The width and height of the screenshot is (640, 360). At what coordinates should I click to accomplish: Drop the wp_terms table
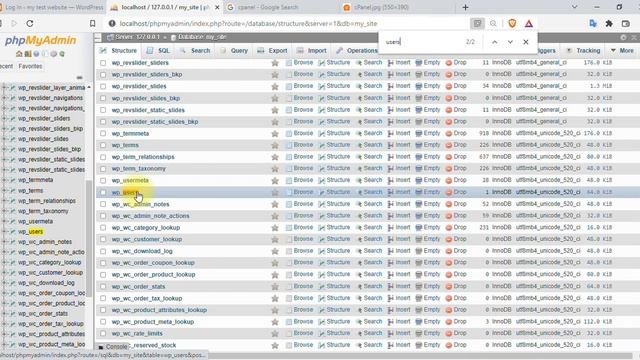click(456, 145)
